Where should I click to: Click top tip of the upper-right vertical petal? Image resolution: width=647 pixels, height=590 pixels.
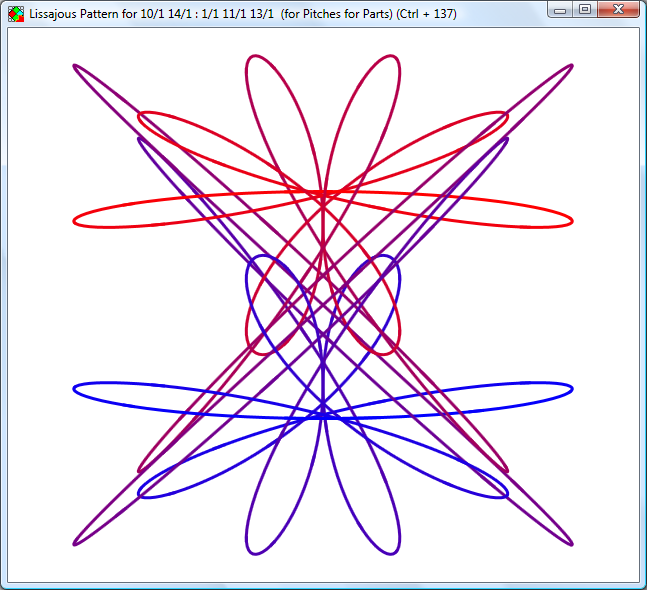pyautogui.click(x=389, y=57)
